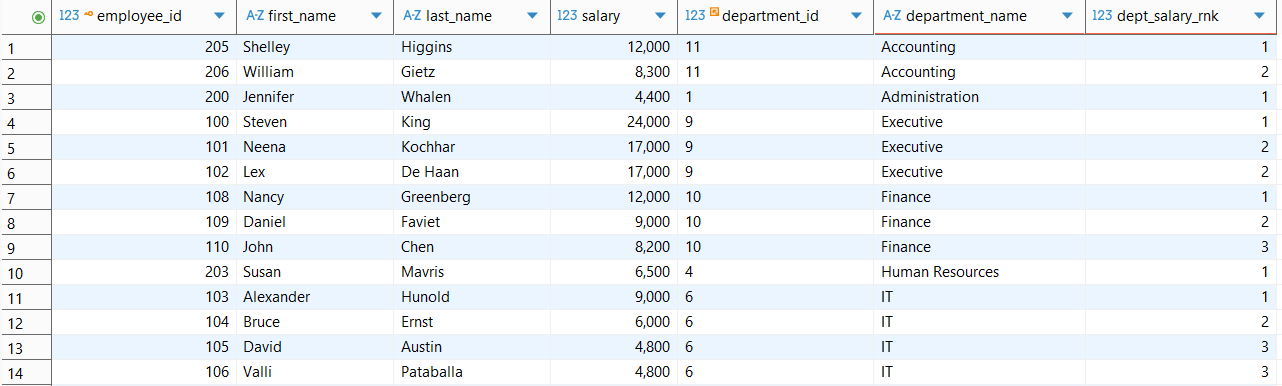1282x386 pixels.
Task: Select the cell with last name De Haan
Action: pos(471,172)
